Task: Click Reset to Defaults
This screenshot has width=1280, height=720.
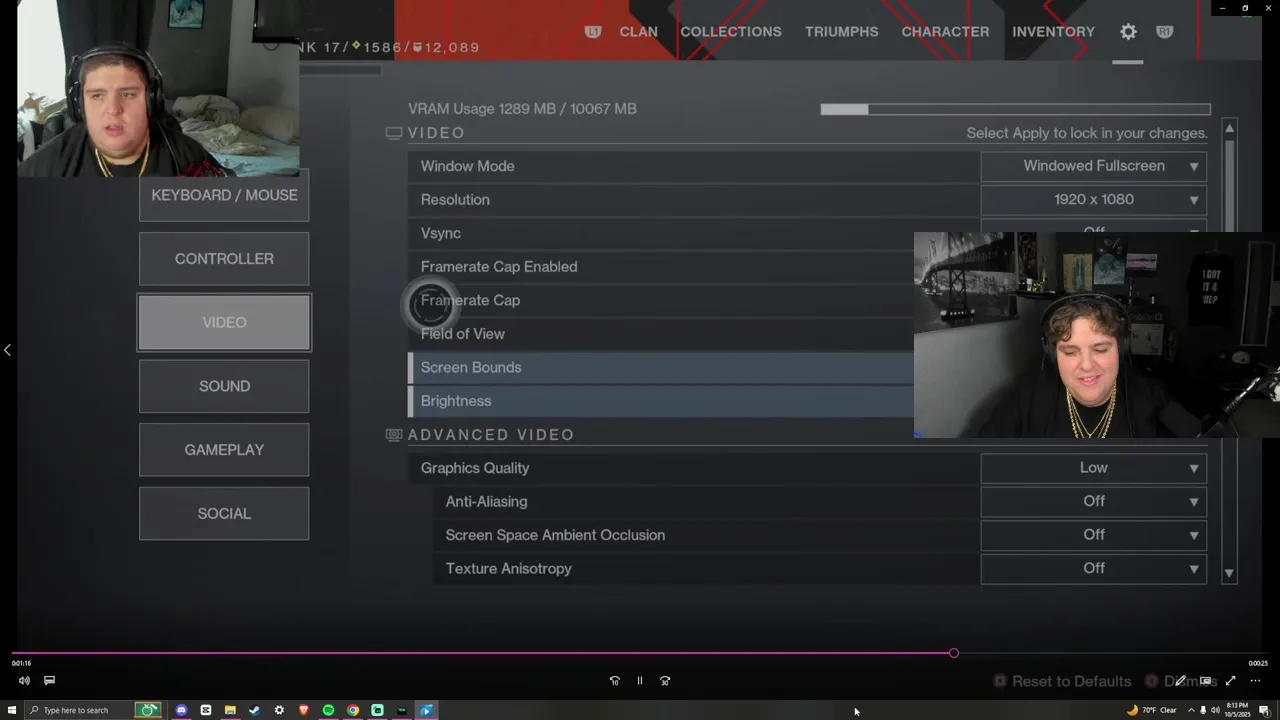Action: tap(1061, 681)
